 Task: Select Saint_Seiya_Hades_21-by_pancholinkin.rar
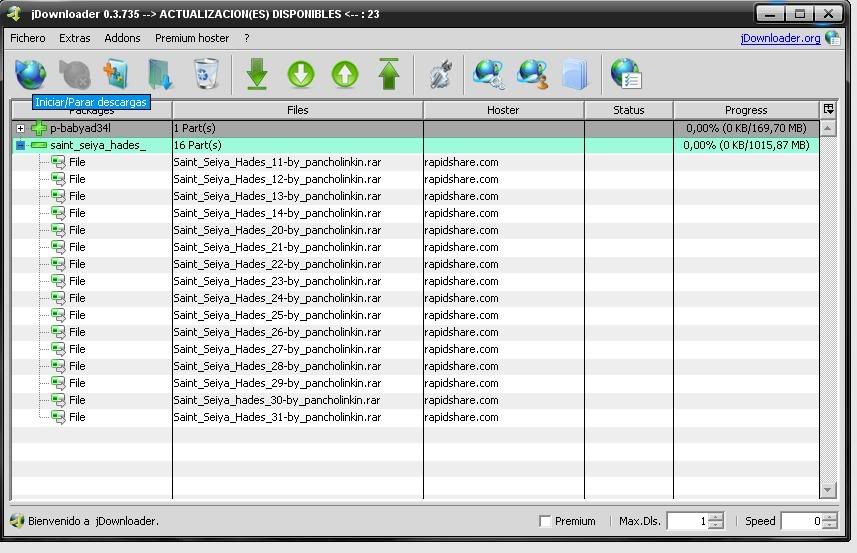[x=277, y=247]
